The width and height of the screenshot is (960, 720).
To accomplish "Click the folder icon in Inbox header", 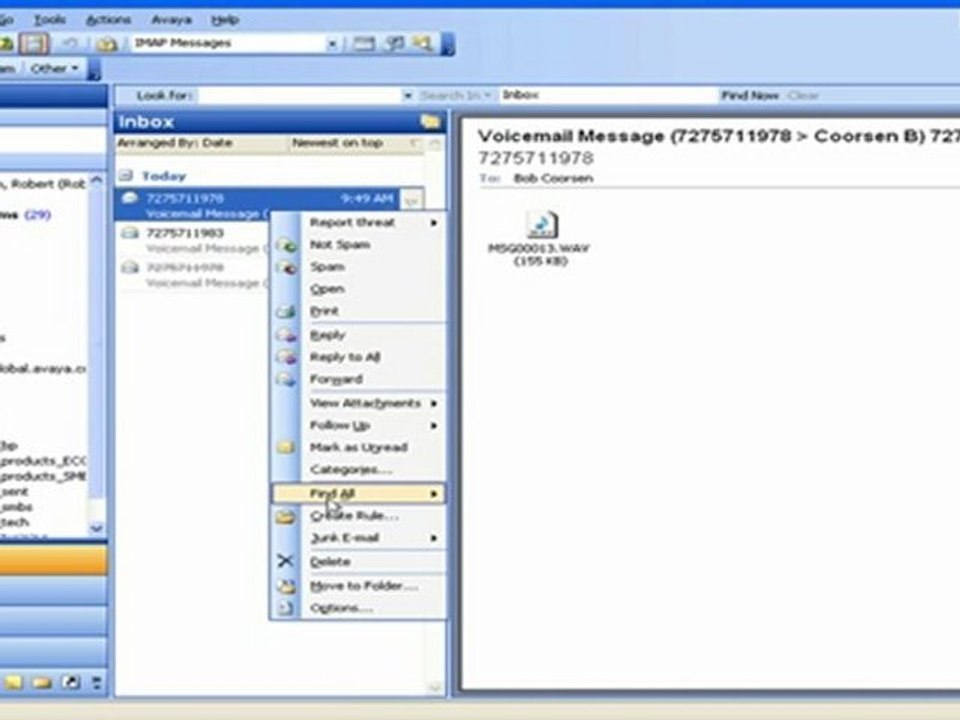I will [430, 122].
